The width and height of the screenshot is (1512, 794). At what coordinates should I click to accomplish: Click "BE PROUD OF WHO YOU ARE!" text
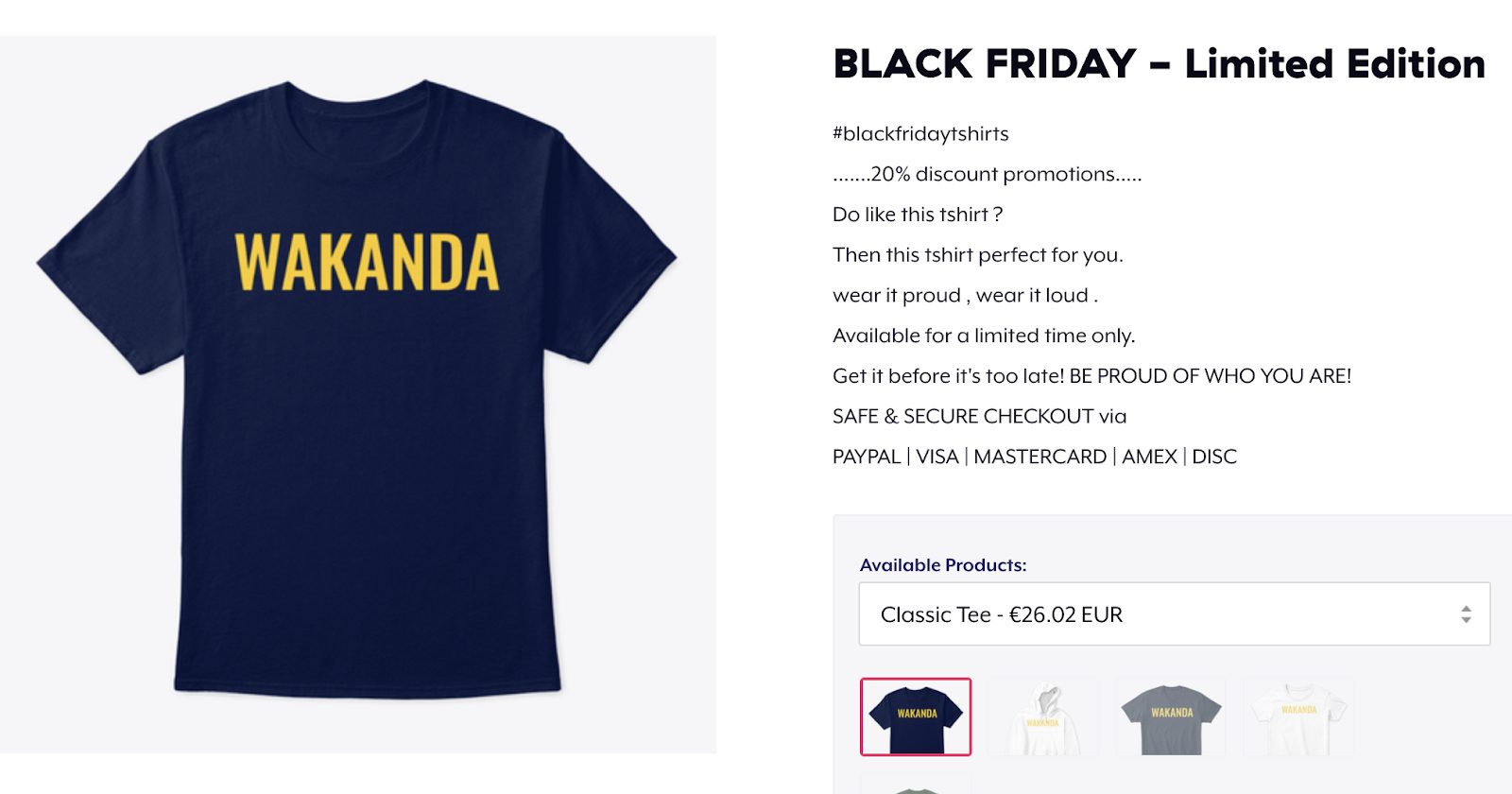click(1211, 376)
